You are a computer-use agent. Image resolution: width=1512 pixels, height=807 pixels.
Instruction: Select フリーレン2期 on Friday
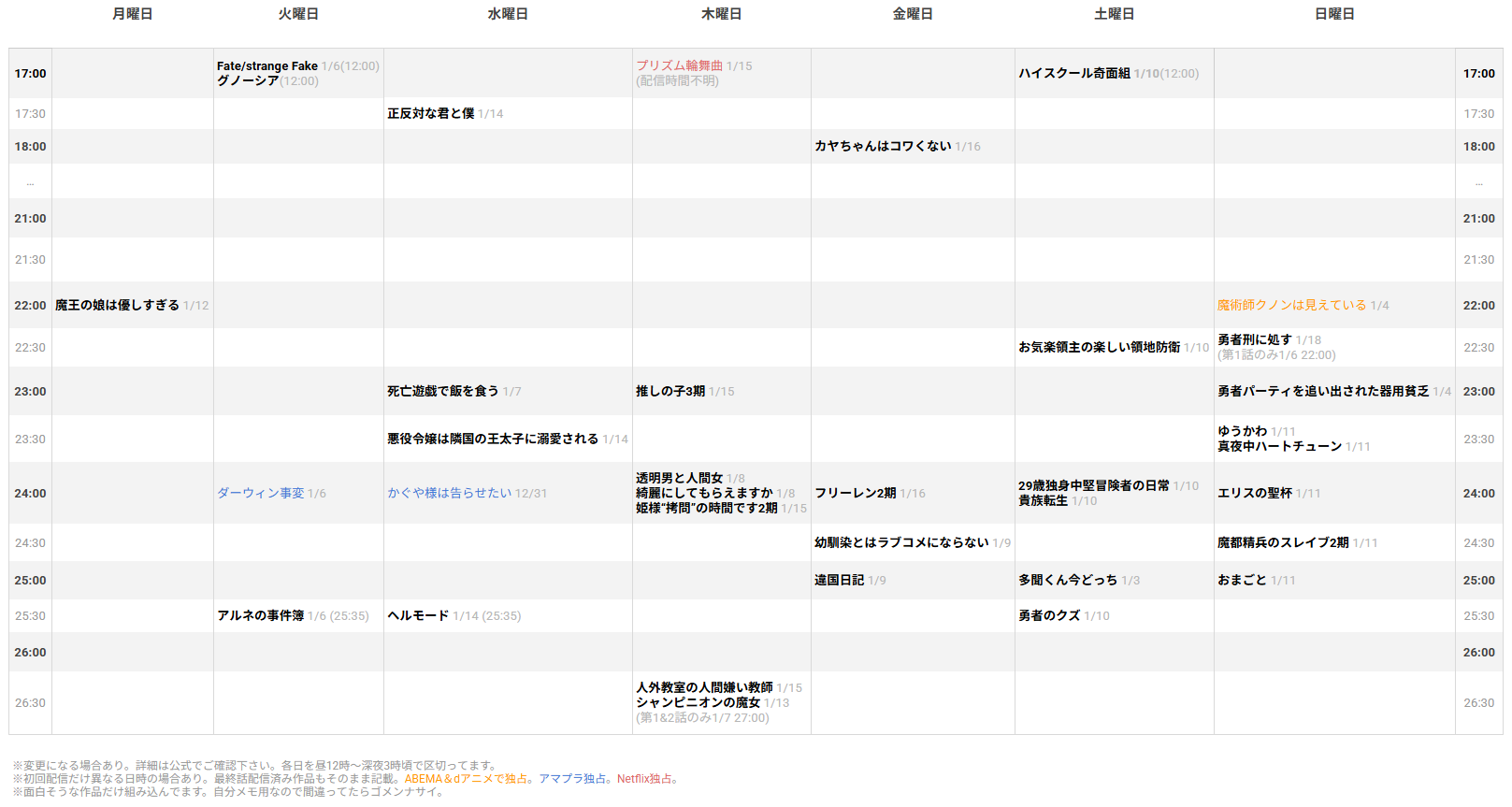(855, 494)
